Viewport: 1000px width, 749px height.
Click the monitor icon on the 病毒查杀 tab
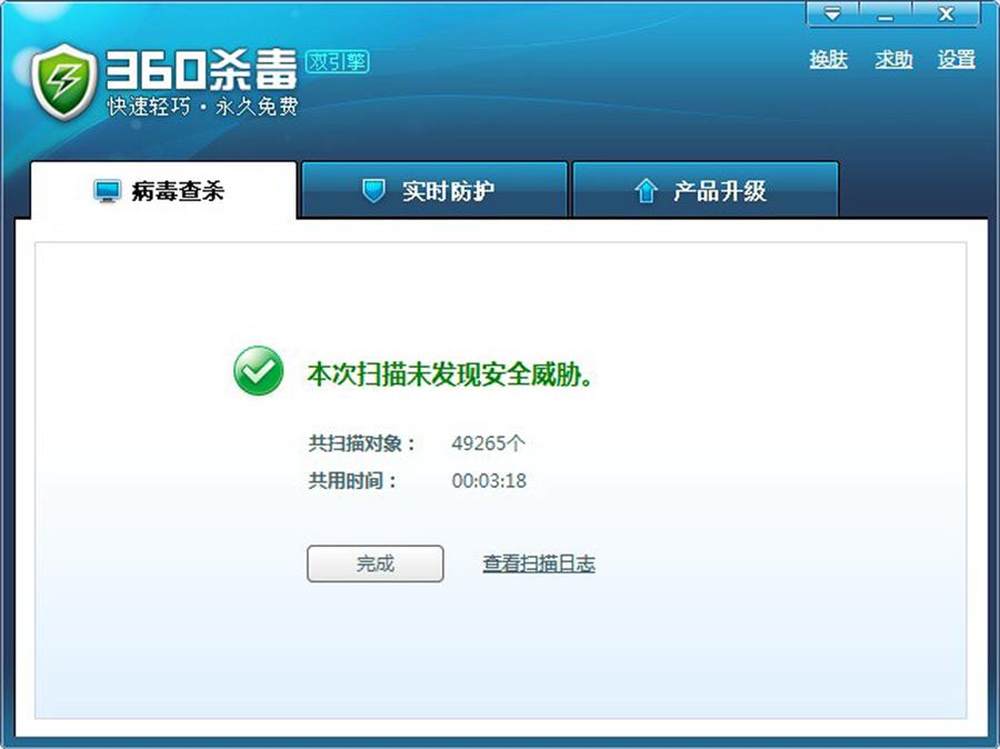click(107, 192)
